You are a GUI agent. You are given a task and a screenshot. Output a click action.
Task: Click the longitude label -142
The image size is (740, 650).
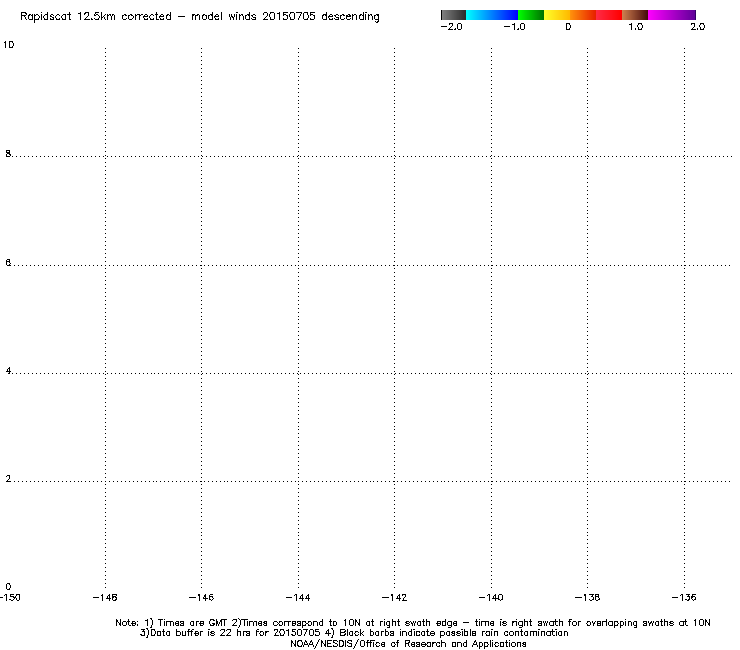[394, 598]
